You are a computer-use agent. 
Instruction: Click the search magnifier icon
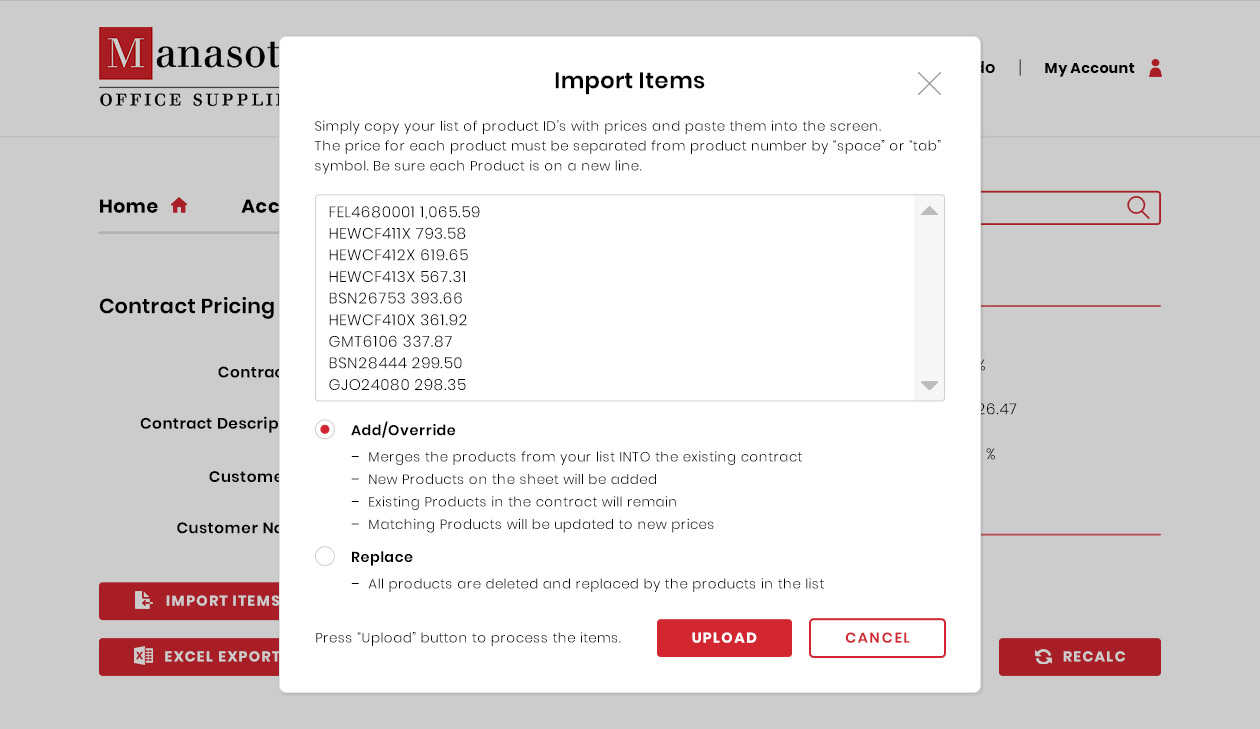(1138, 207)
